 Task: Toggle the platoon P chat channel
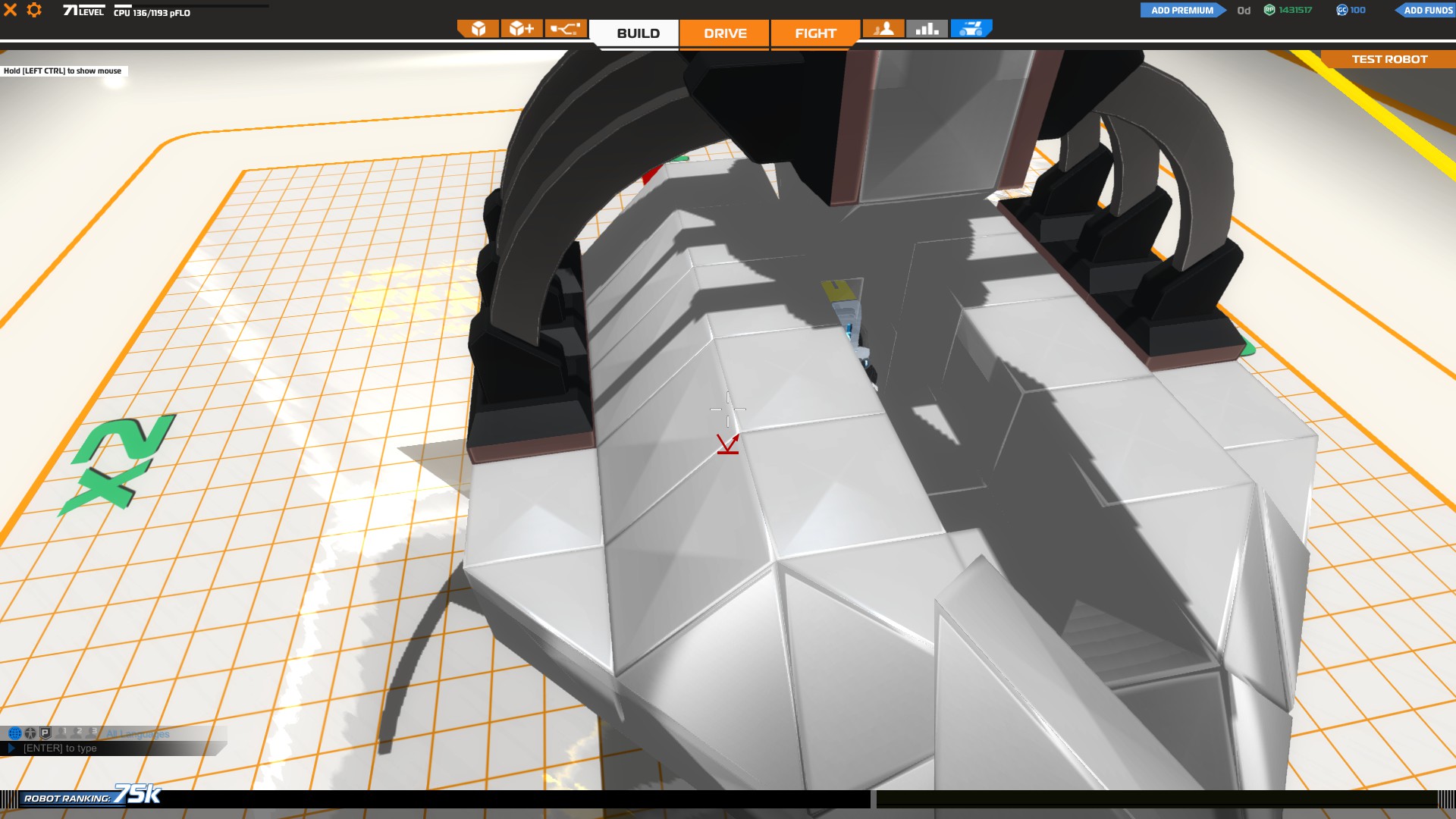(x=45, y=733)
